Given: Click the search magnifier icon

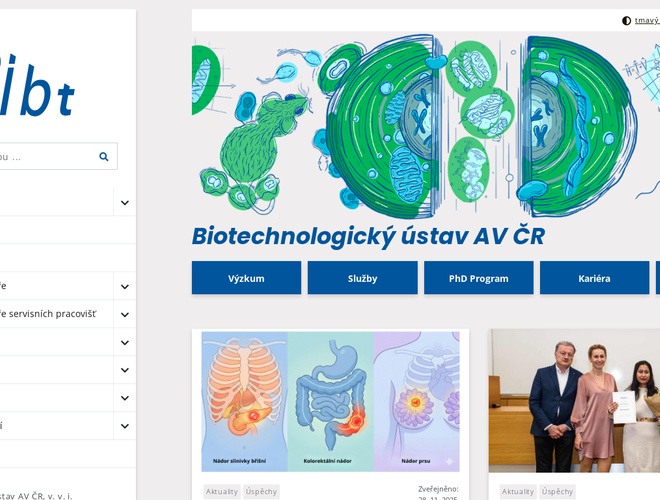Looking at the screenshot, I should click(104, 157).
